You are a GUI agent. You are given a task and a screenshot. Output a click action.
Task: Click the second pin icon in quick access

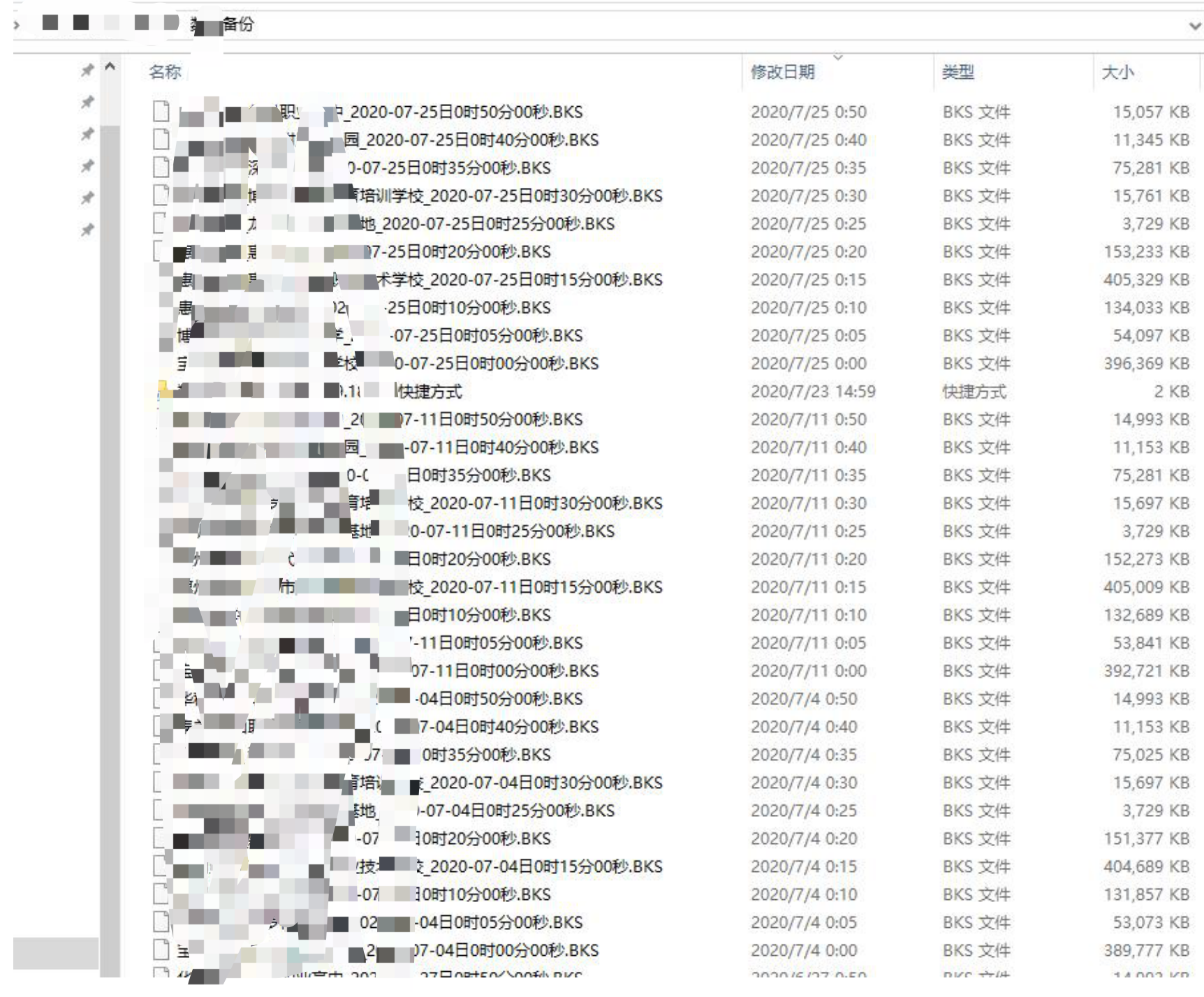[87, 103]
